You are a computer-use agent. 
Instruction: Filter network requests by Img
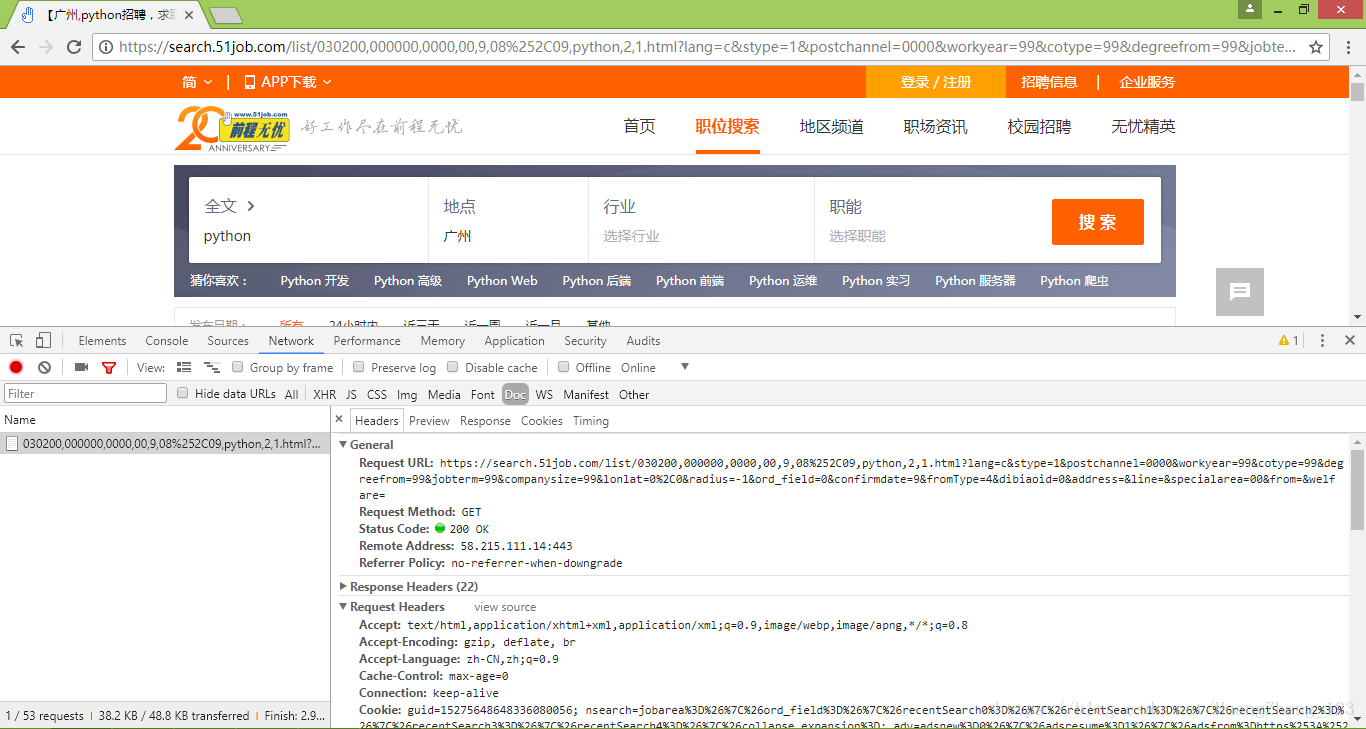[407, 394]
